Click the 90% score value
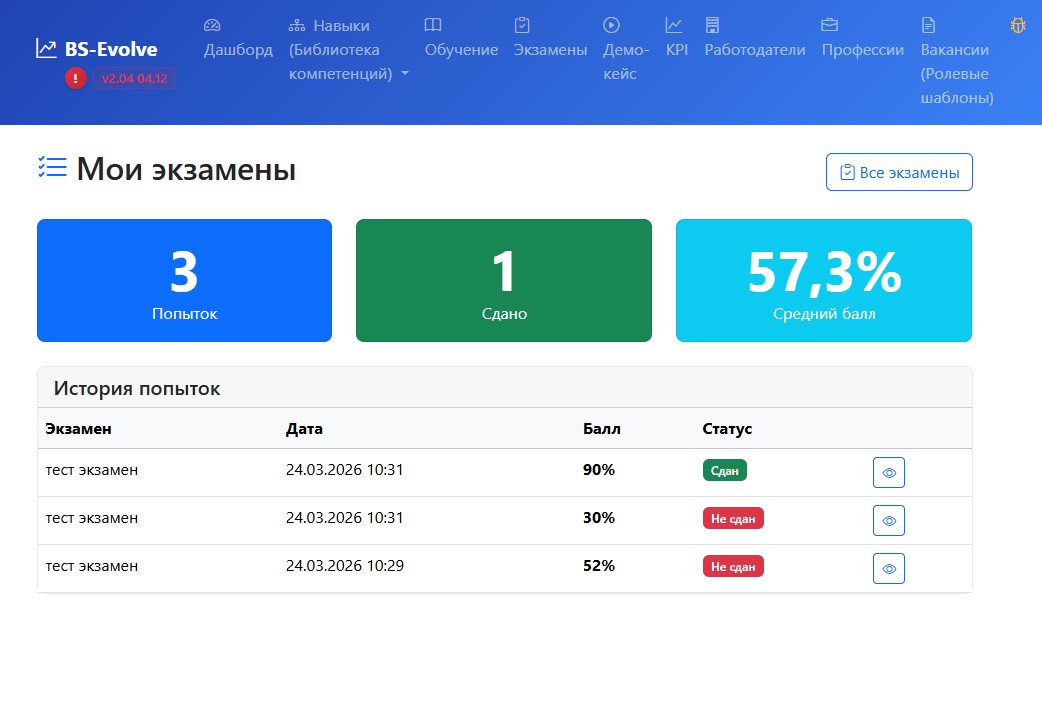The image size is (1042, 703). pos(599,470)
